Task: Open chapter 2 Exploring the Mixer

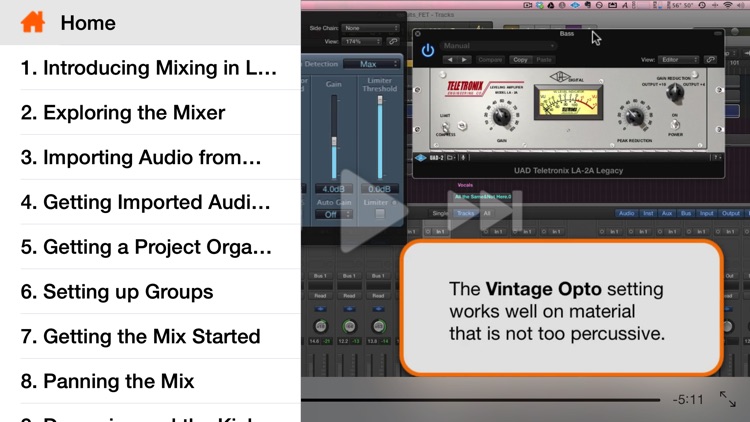Action: click(150, 112)
